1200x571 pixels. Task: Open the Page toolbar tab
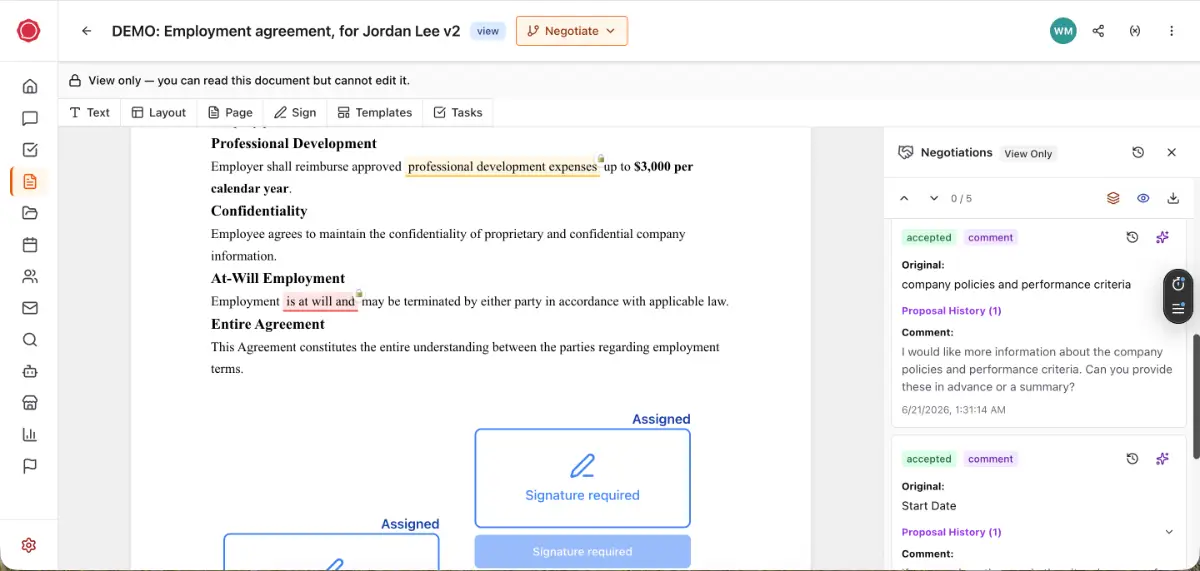pyautogui.click(x=230, y=113)
